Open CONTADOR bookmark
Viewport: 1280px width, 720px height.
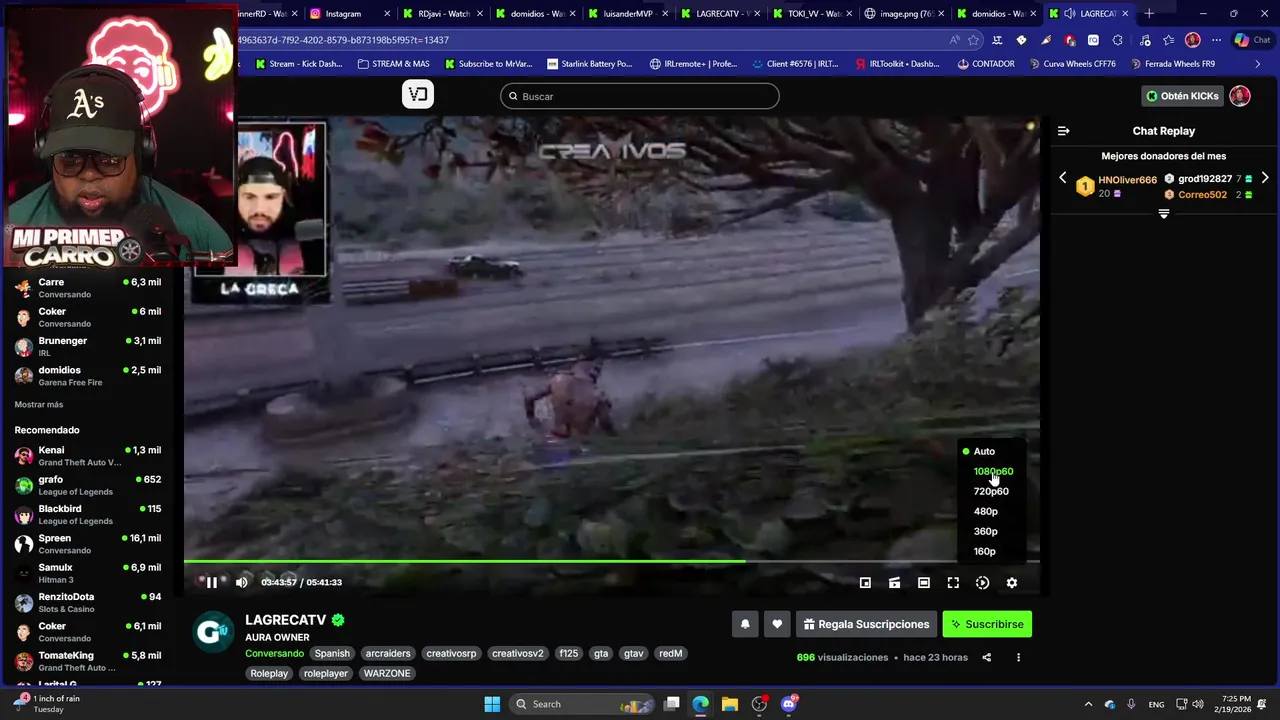pyautogui.click(x=986, y=64)
